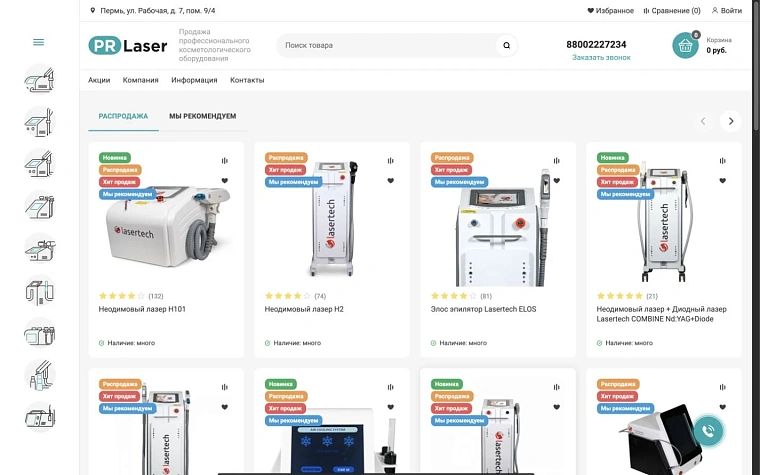Open the Контакты menu item
The image size is (760, 475).
(x=247, y=80)
